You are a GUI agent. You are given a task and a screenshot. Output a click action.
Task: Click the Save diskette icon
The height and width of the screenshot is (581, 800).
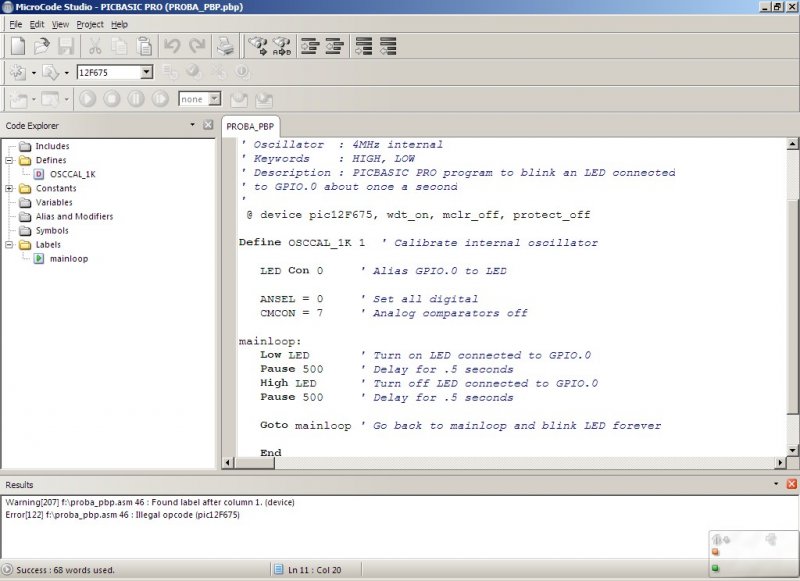(66, 46)
